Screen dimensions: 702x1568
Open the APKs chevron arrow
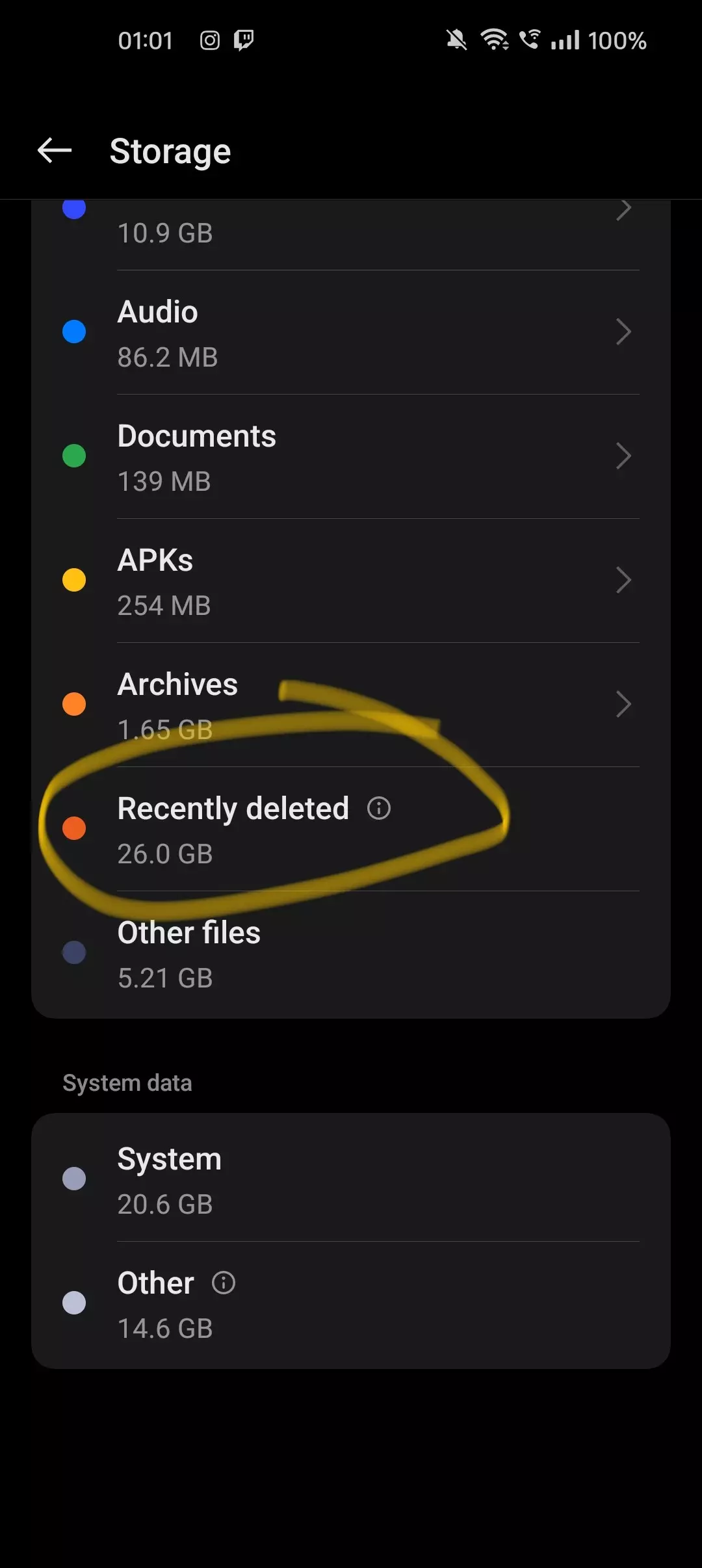pyautogui.click(x=623, y=580)
